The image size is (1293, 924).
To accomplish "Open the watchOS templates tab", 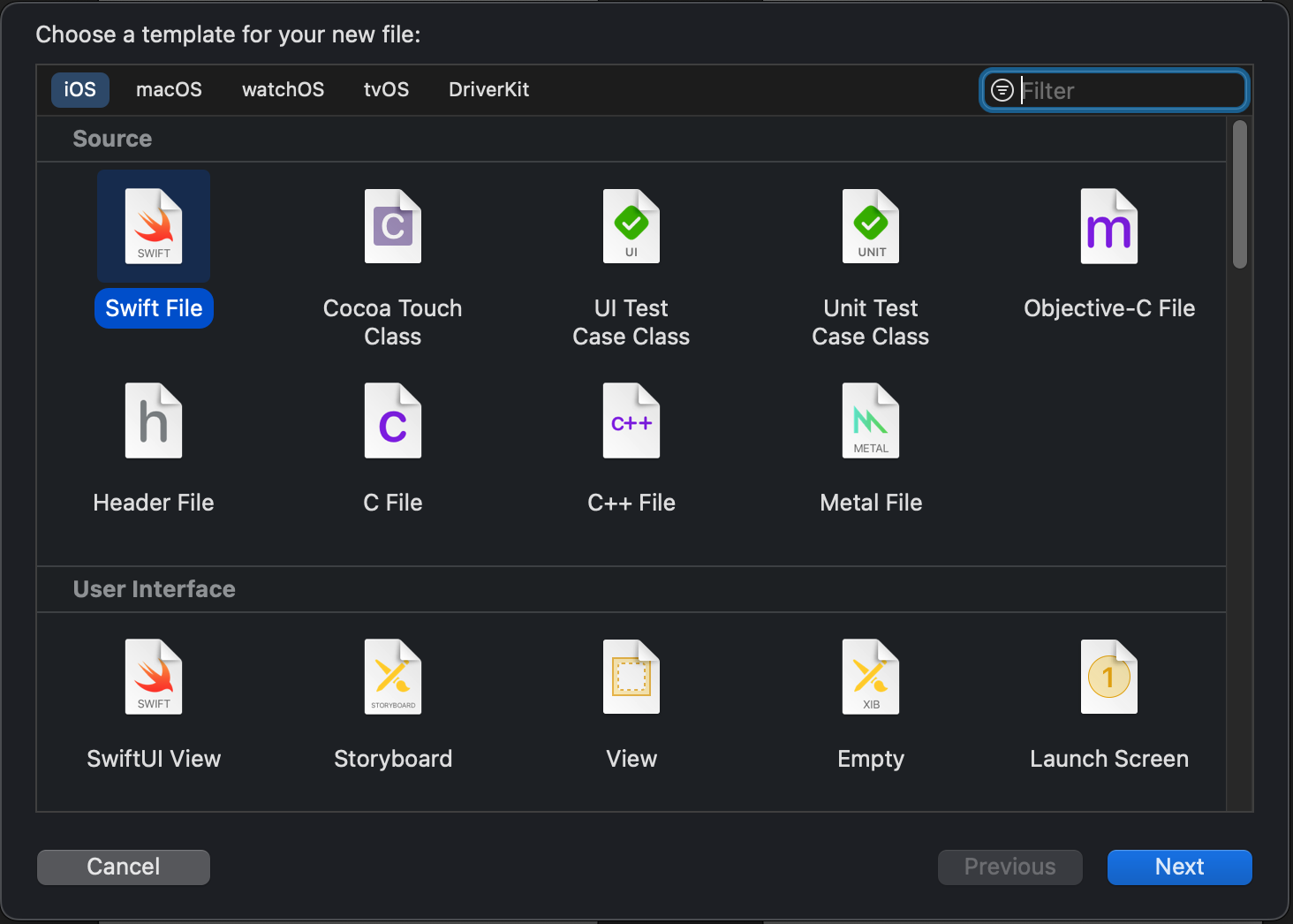I will point(284,89).
